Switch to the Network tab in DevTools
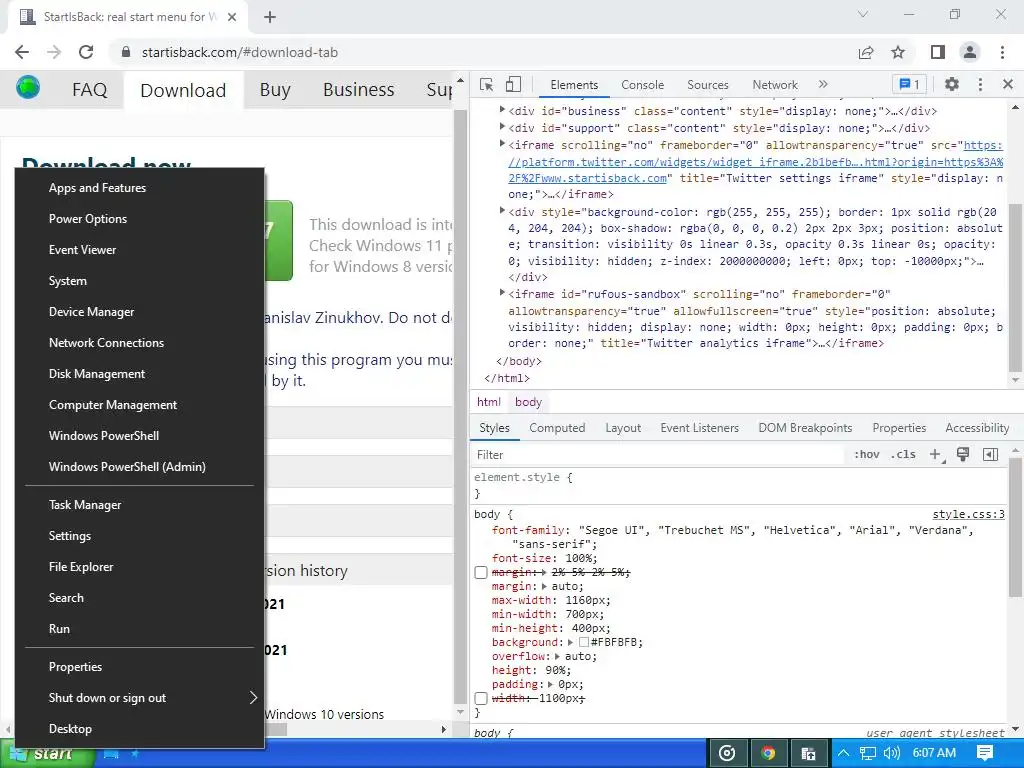 pos(775,85)
